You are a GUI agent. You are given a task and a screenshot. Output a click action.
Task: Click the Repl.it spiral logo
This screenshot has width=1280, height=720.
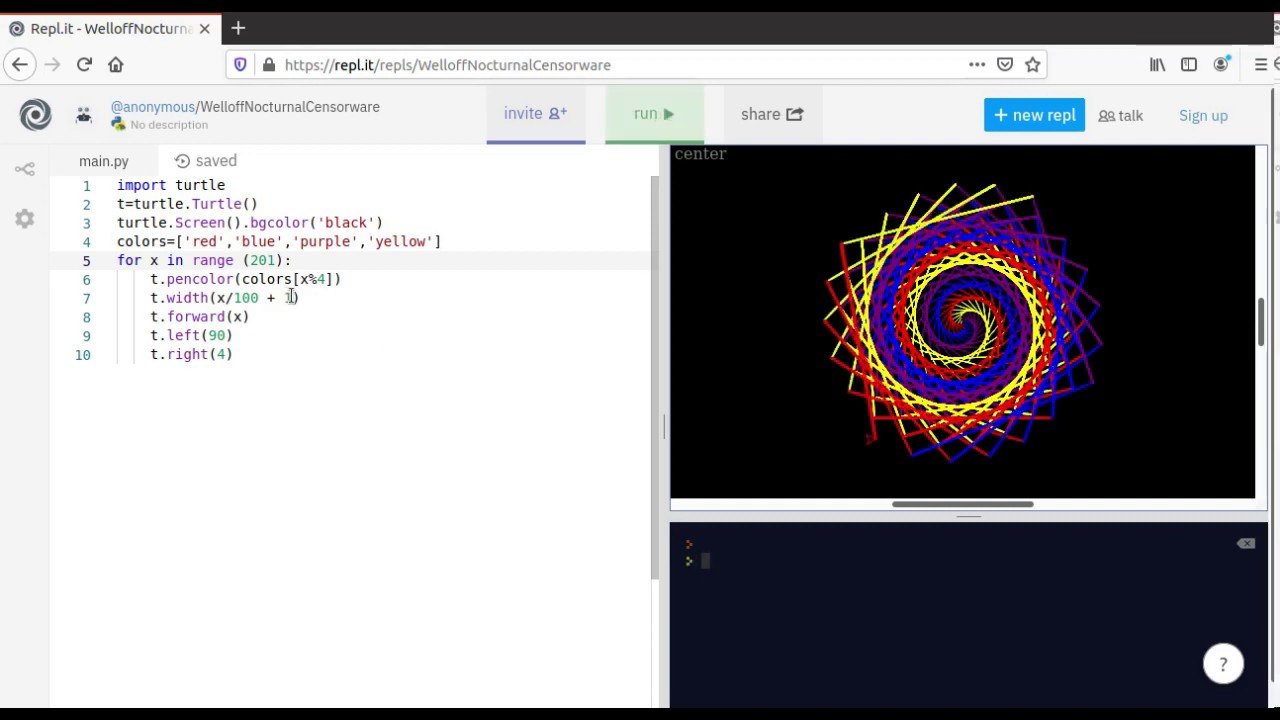click(x=35, y=115)
